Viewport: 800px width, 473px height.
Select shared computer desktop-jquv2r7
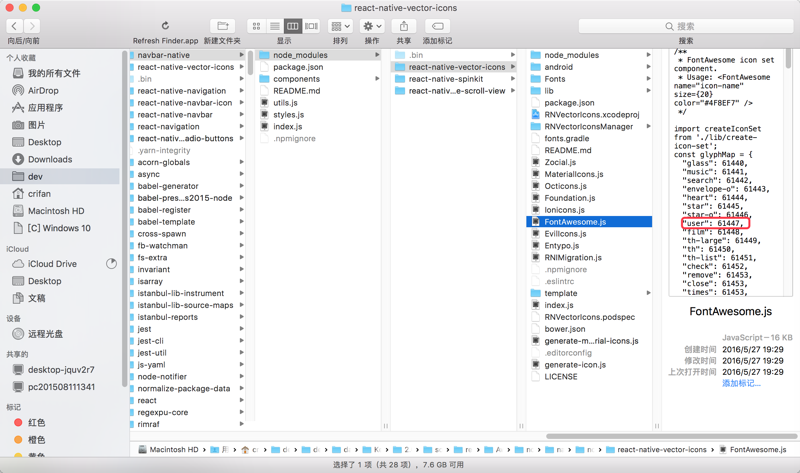click(x=61, y=370)
